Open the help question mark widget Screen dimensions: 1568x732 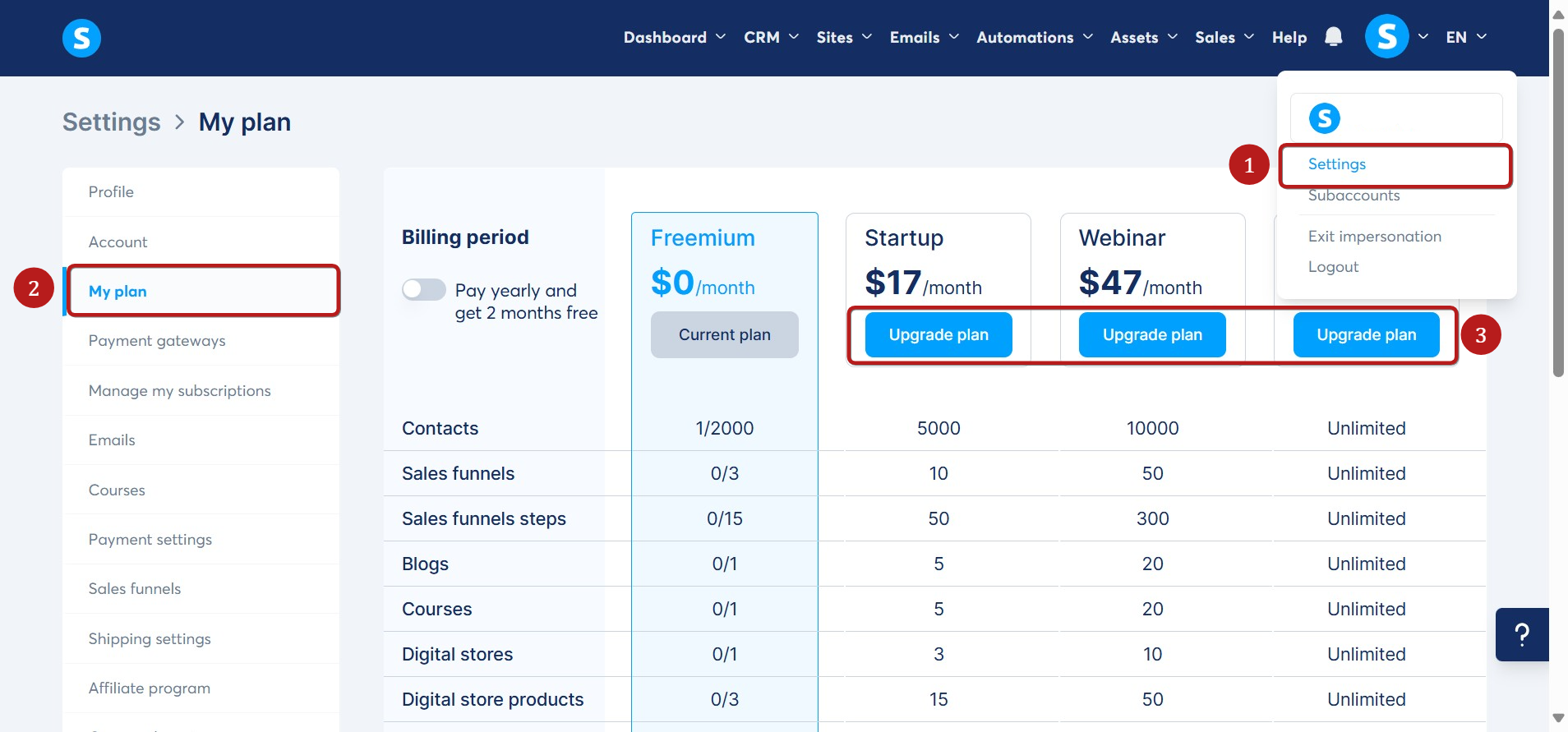1522,634
